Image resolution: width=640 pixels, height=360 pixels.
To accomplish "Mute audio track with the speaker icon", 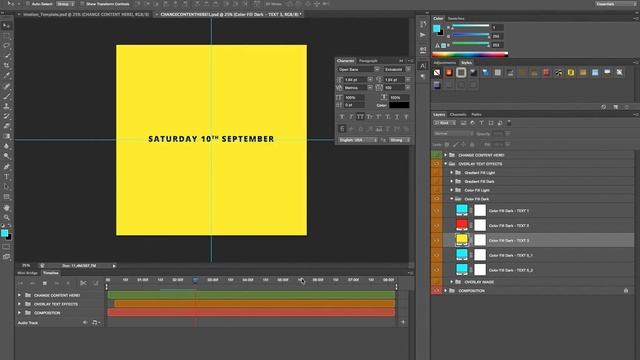I will (x=85, y=322).
